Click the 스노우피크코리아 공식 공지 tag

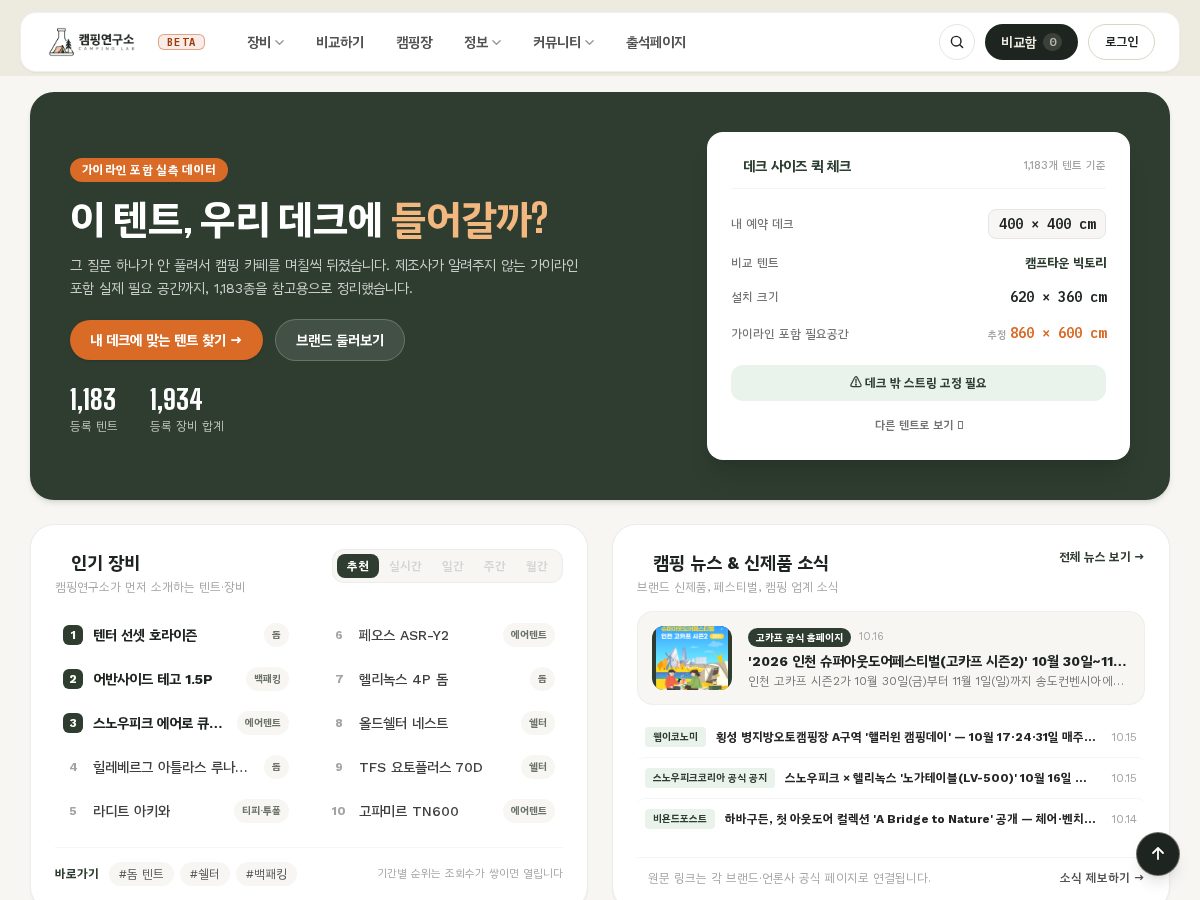click(x=710, y=778)
